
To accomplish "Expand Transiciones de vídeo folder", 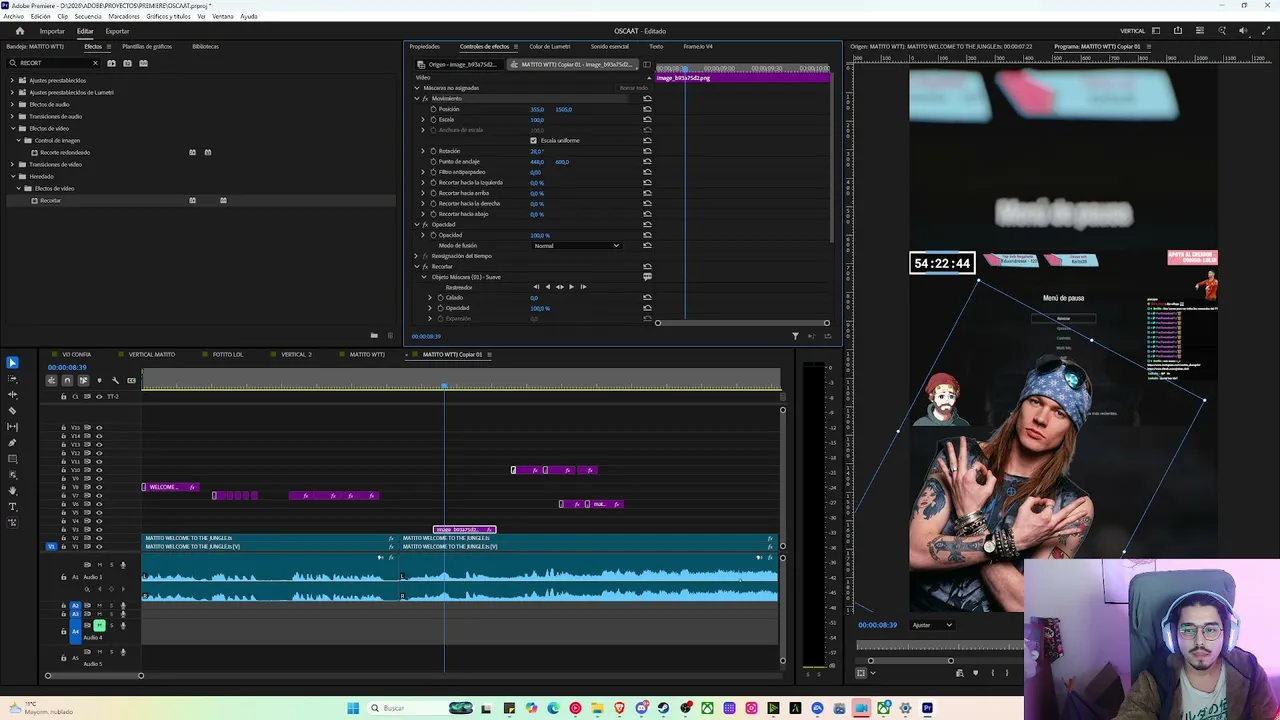I will tap(12, 164).
